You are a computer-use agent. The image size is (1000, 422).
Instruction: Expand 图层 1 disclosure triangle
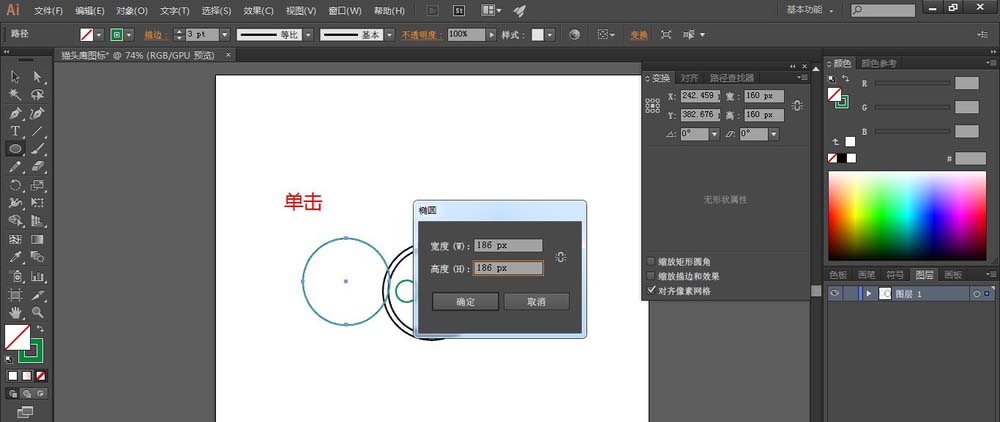click(x=869, y=294)
